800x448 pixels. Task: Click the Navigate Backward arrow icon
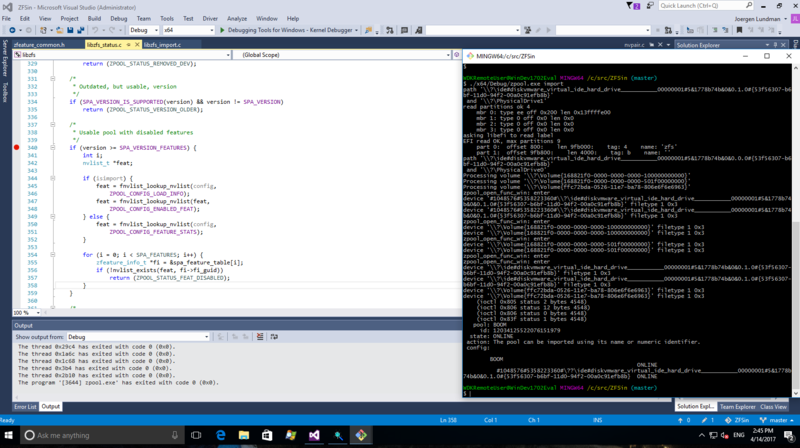click(12, 30)
